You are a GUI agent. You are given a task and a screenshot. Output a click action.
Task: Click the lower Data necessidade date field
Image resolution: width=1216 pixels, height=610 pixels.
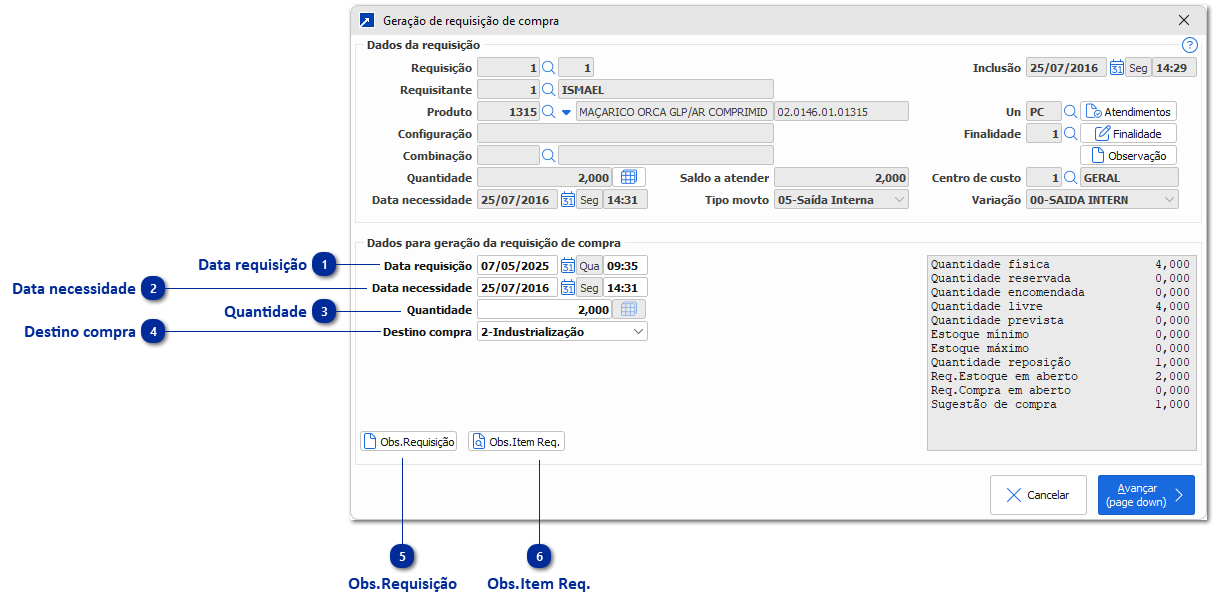pos(518,288)
